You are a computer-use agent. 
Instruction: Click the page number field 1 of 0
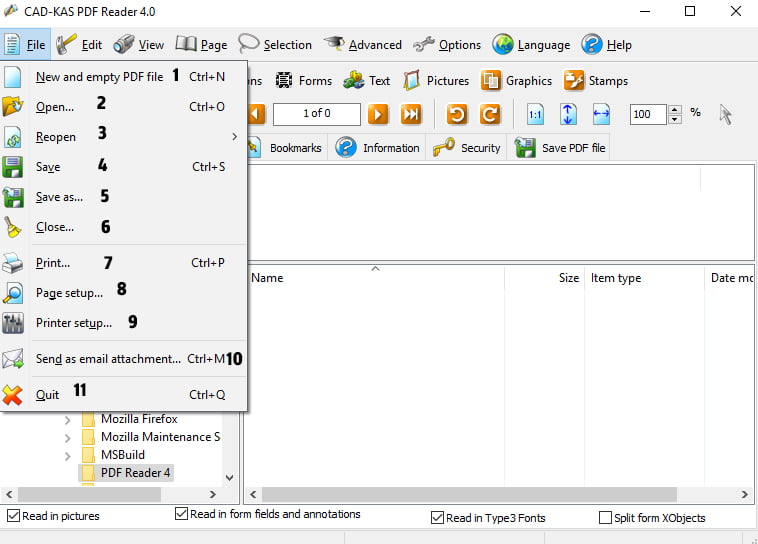317,114
